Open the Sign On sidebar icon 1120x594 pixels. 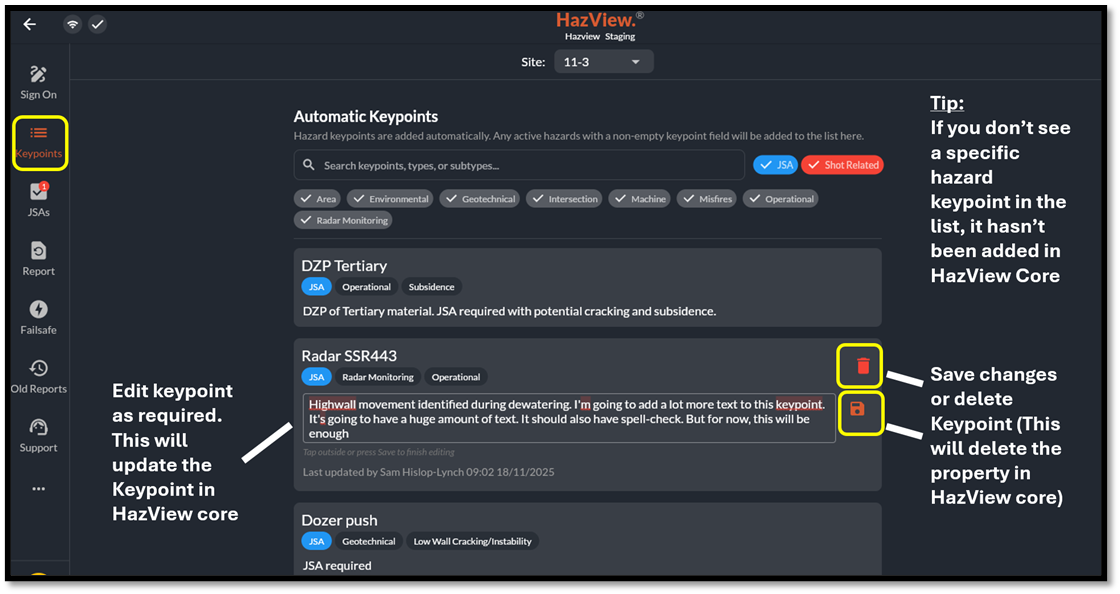[x=39, y=81]
